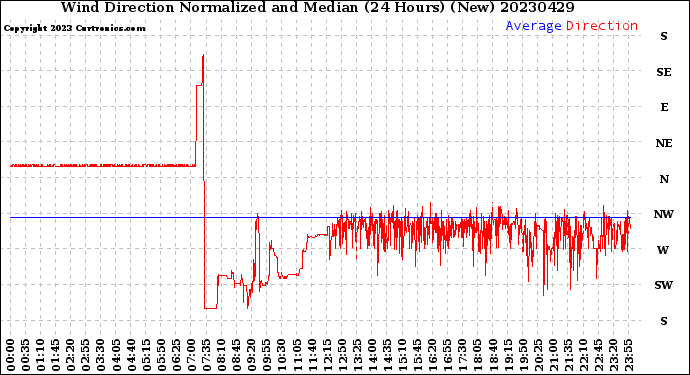
Task: Select the 05:15 time axis label
Action: (146, 355)
